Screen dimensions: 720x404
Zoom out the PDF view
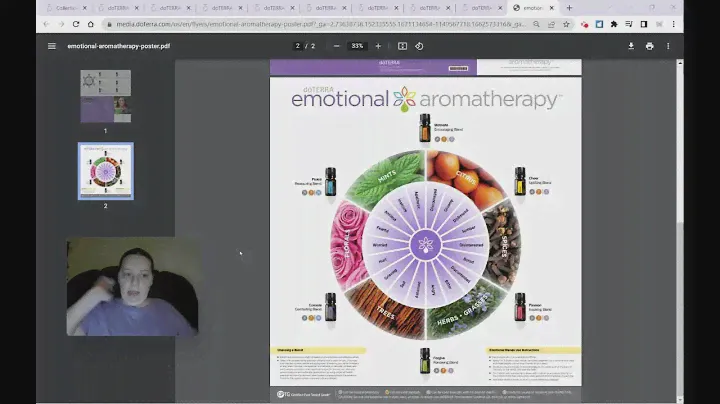[339, 46]
